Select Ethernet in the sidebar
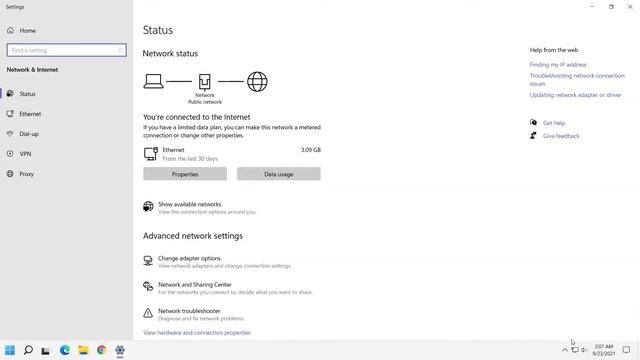Image resolution: width=640 pixels, height=360 pixels. pyautogui.click(x=30, y=114)
